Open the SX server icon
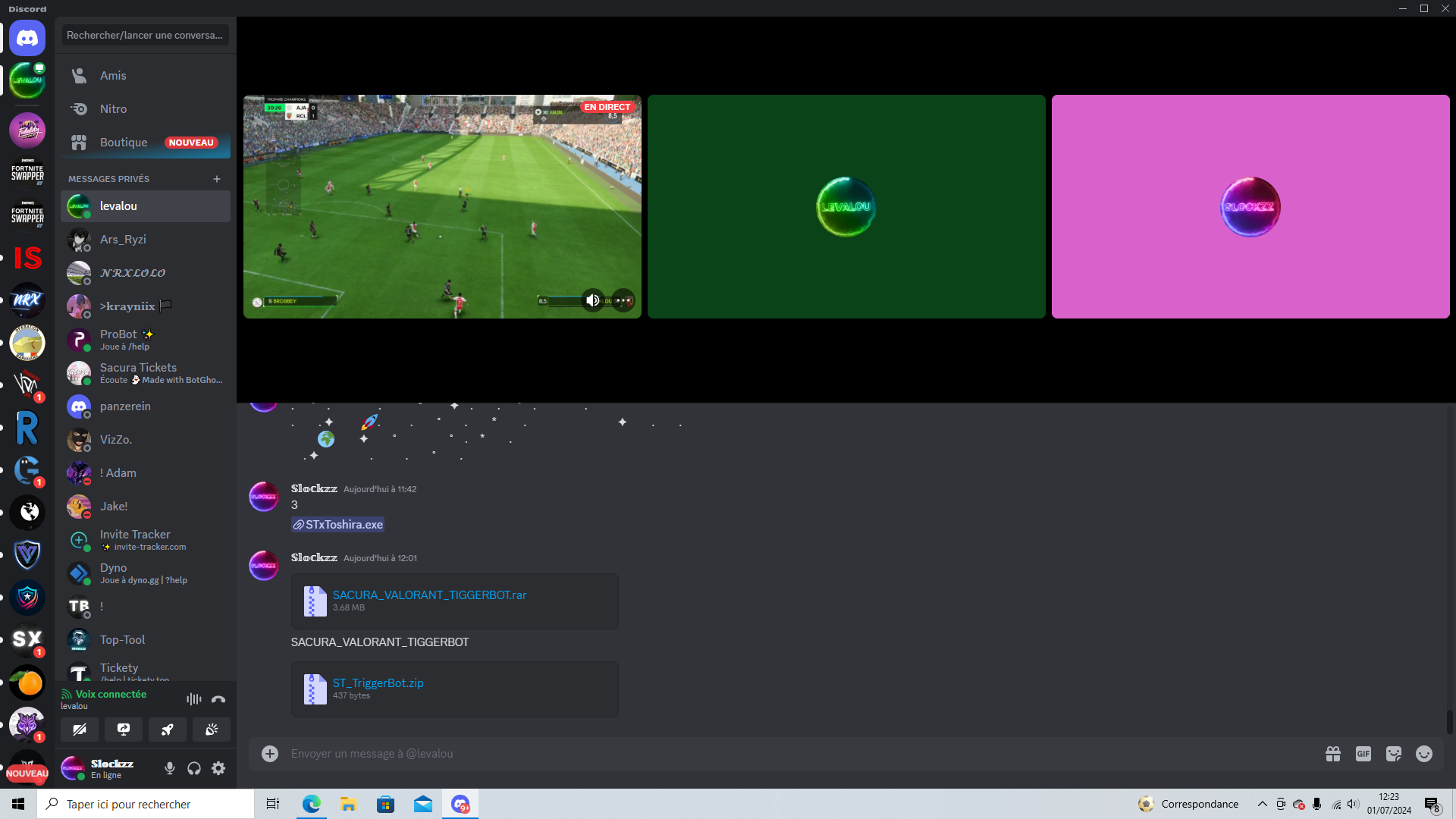Image resolution: width=1456 pixels, height=819 pixels. click(x=27, y=640)
